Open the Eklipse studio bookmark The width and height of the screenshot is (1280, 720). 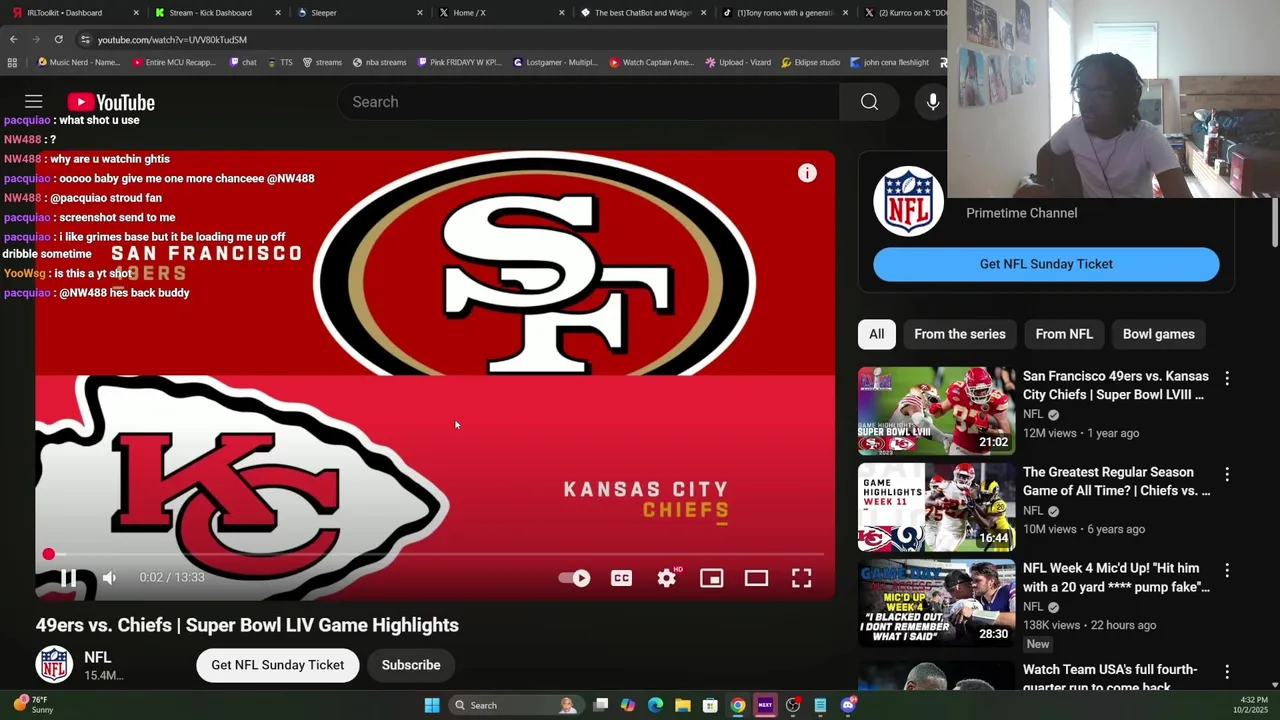[811, 62]
